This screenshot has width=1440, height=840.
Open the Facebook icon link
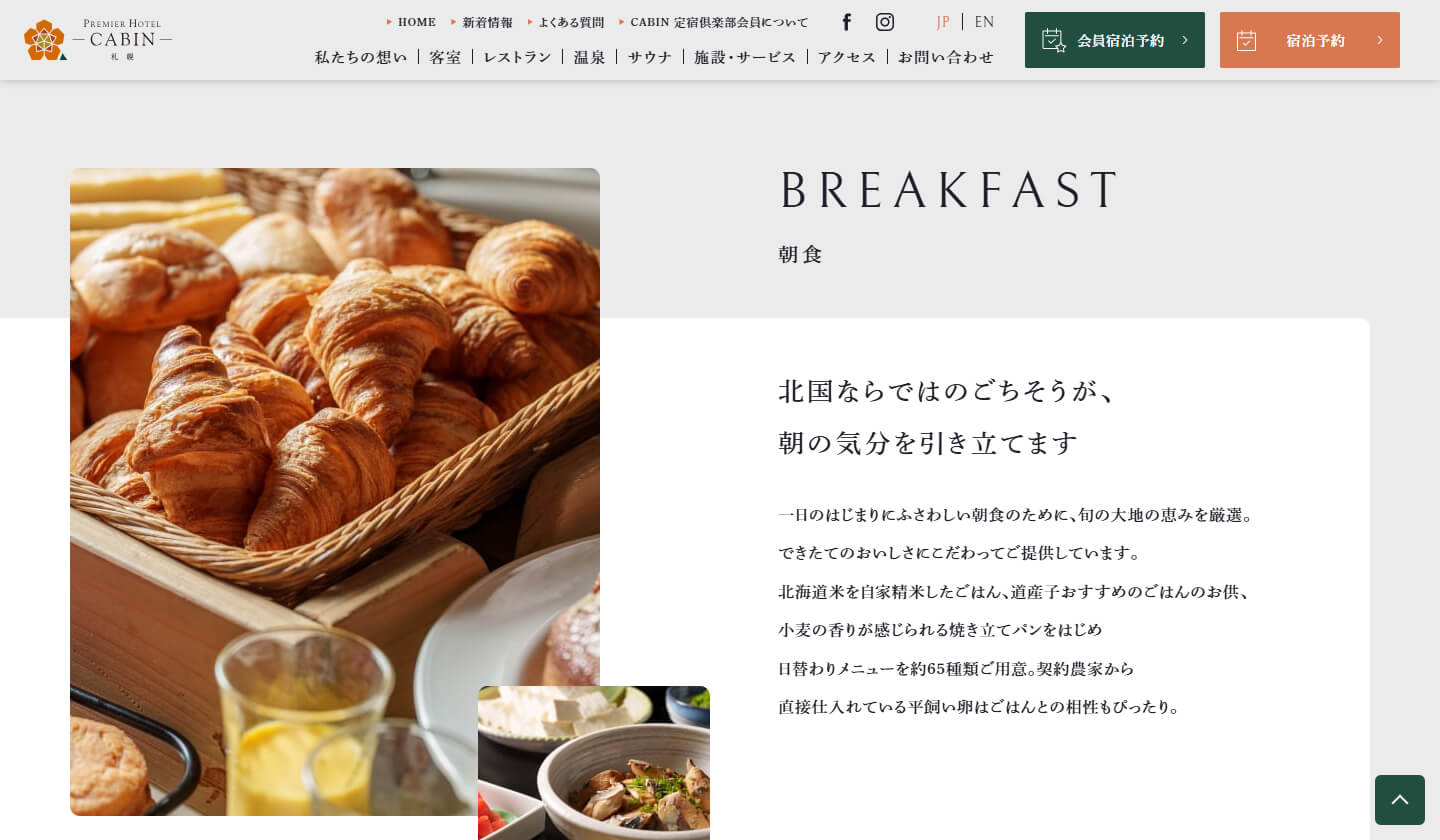[847, 22]
